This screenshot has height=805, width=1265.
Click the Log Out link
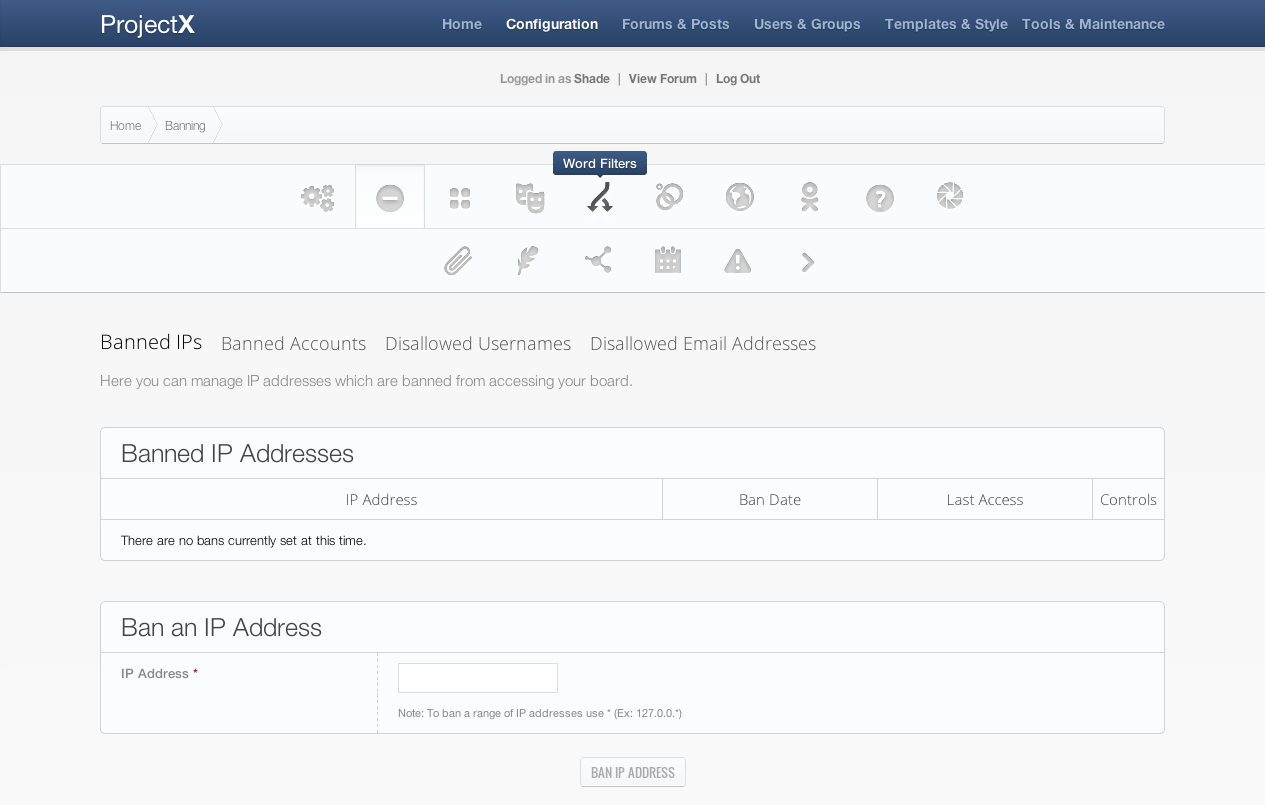click(738, 79)
